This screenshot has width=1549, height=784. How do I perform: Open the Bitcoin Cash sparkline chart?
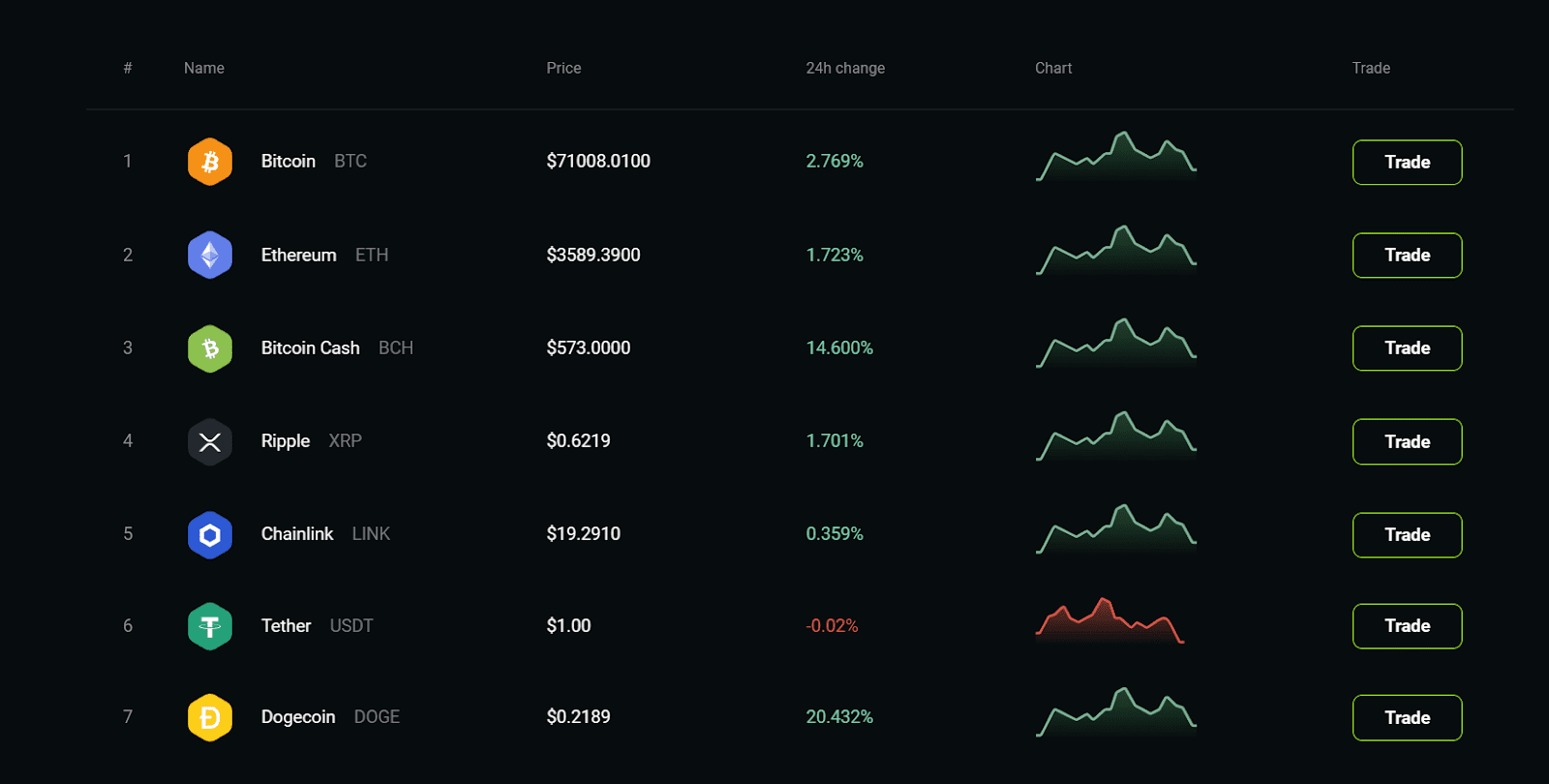point(1116,344)
